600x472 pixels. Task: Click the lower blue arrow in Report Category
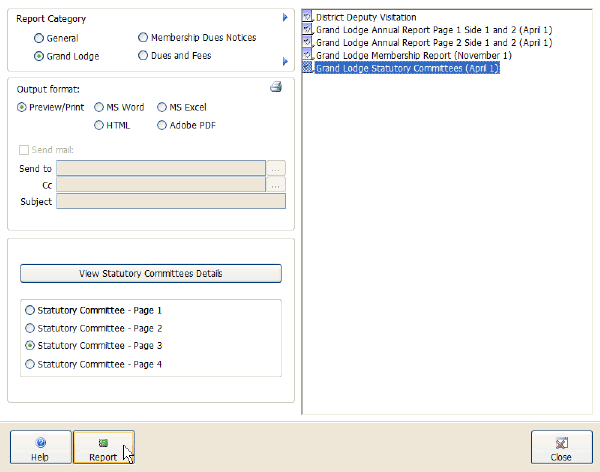pos(285,62)
